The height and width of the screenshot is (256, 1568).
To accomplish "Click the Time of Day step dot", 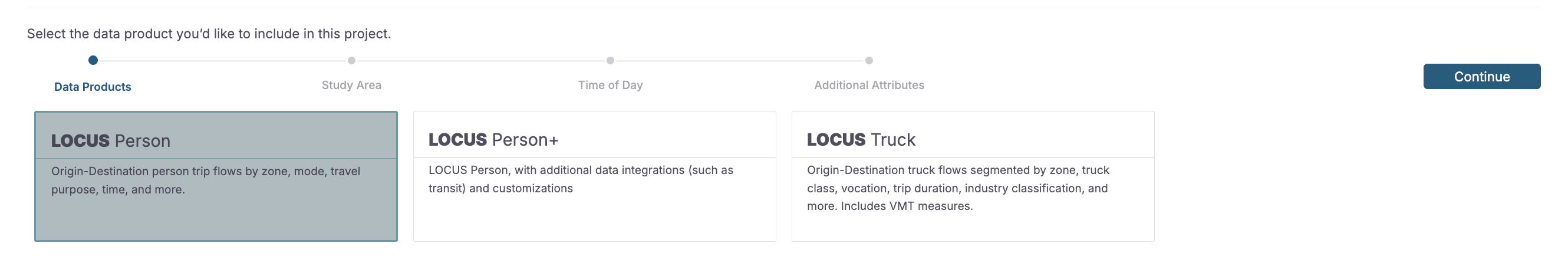I will coord(610,60).
